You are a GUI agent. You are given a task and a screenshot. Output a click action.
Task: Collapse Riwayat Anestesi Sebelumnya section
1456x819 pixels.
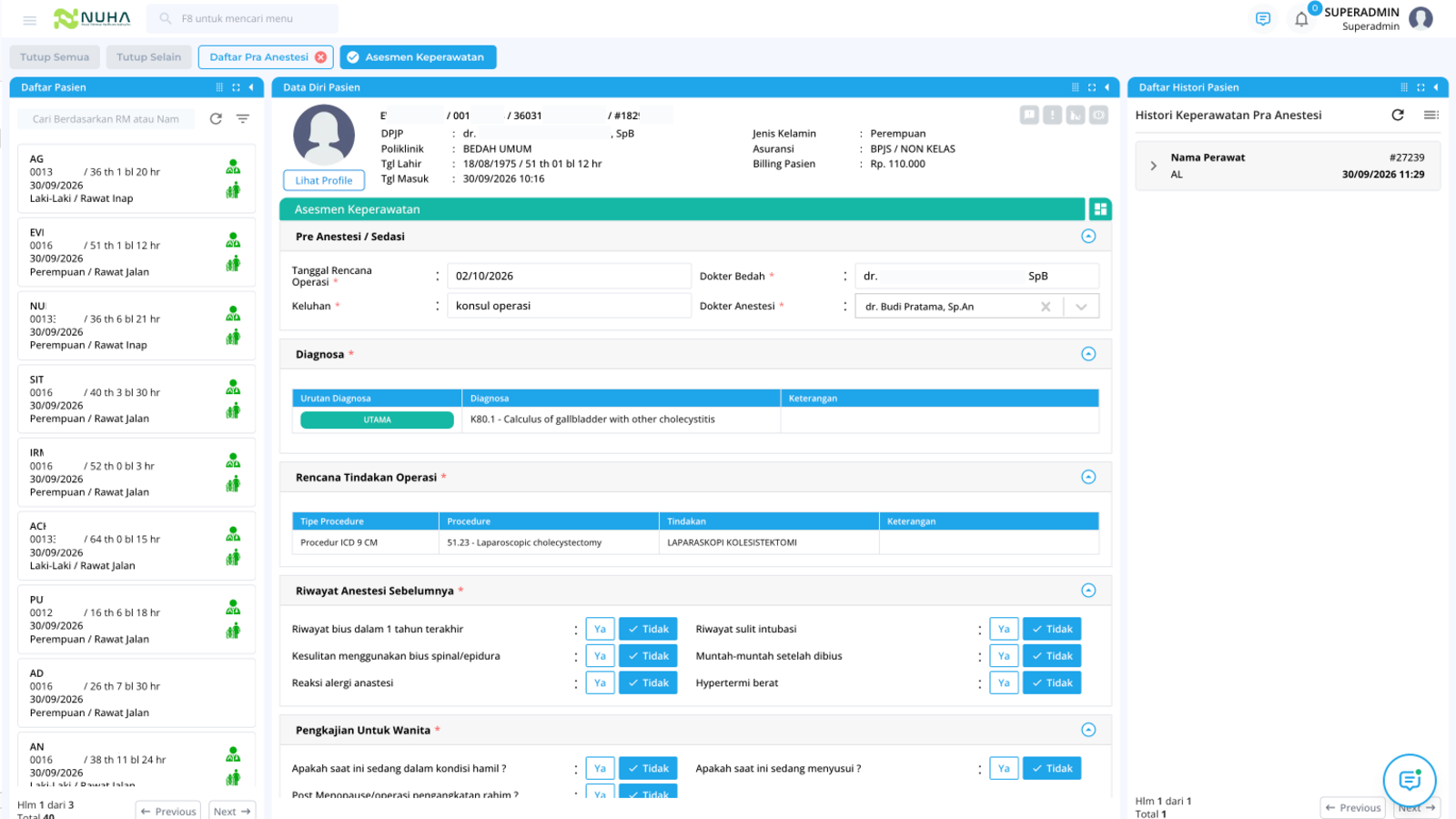[x=1088, y=591]
